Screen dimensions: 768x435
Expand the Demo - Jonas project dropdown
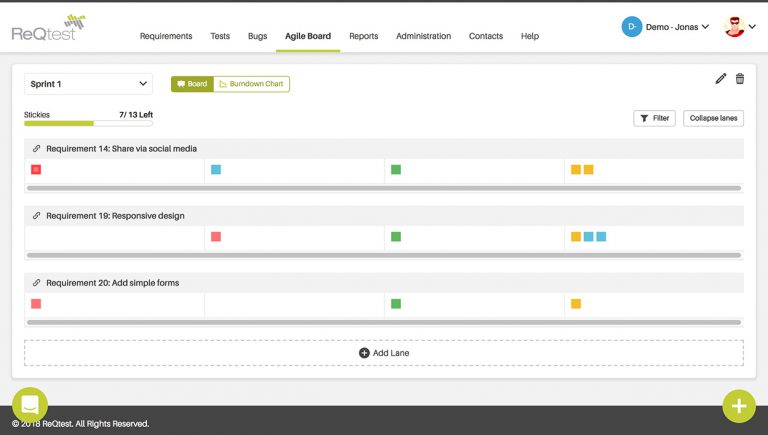coord(677,27)
